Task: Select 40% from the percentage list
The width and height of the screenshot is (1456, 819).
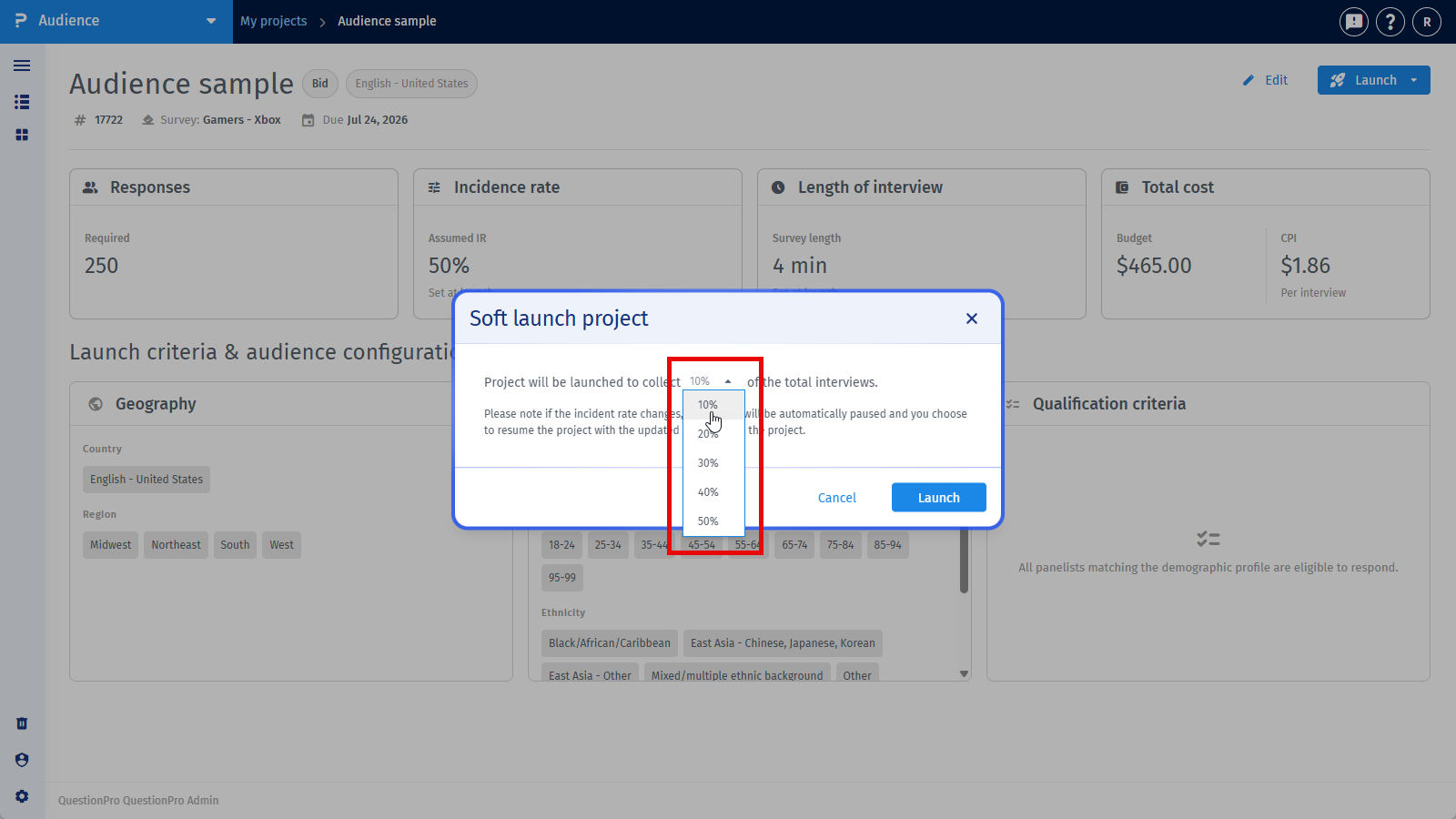Action: [x=713, y=492]
